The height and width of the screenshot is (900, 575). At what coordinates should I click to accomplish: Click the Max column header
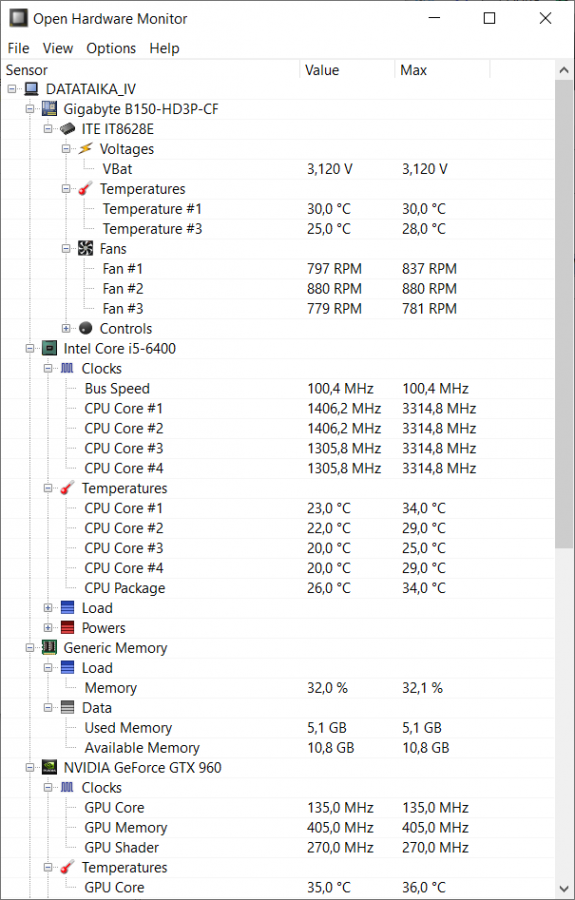point(442,70)
